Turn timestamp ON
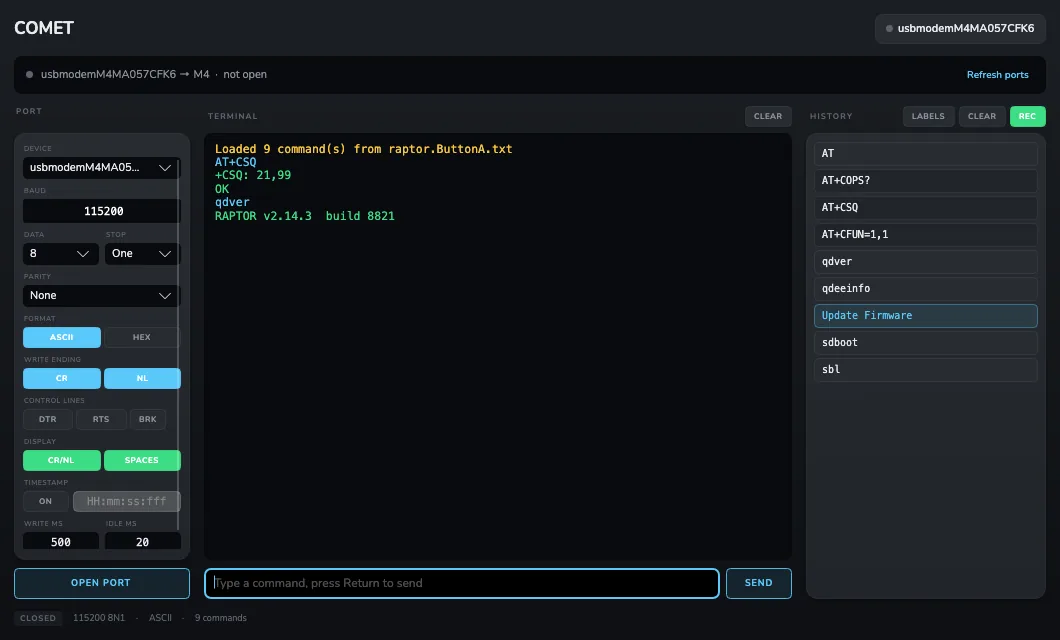Viewport: 1060px width, 640px height. 45,501
